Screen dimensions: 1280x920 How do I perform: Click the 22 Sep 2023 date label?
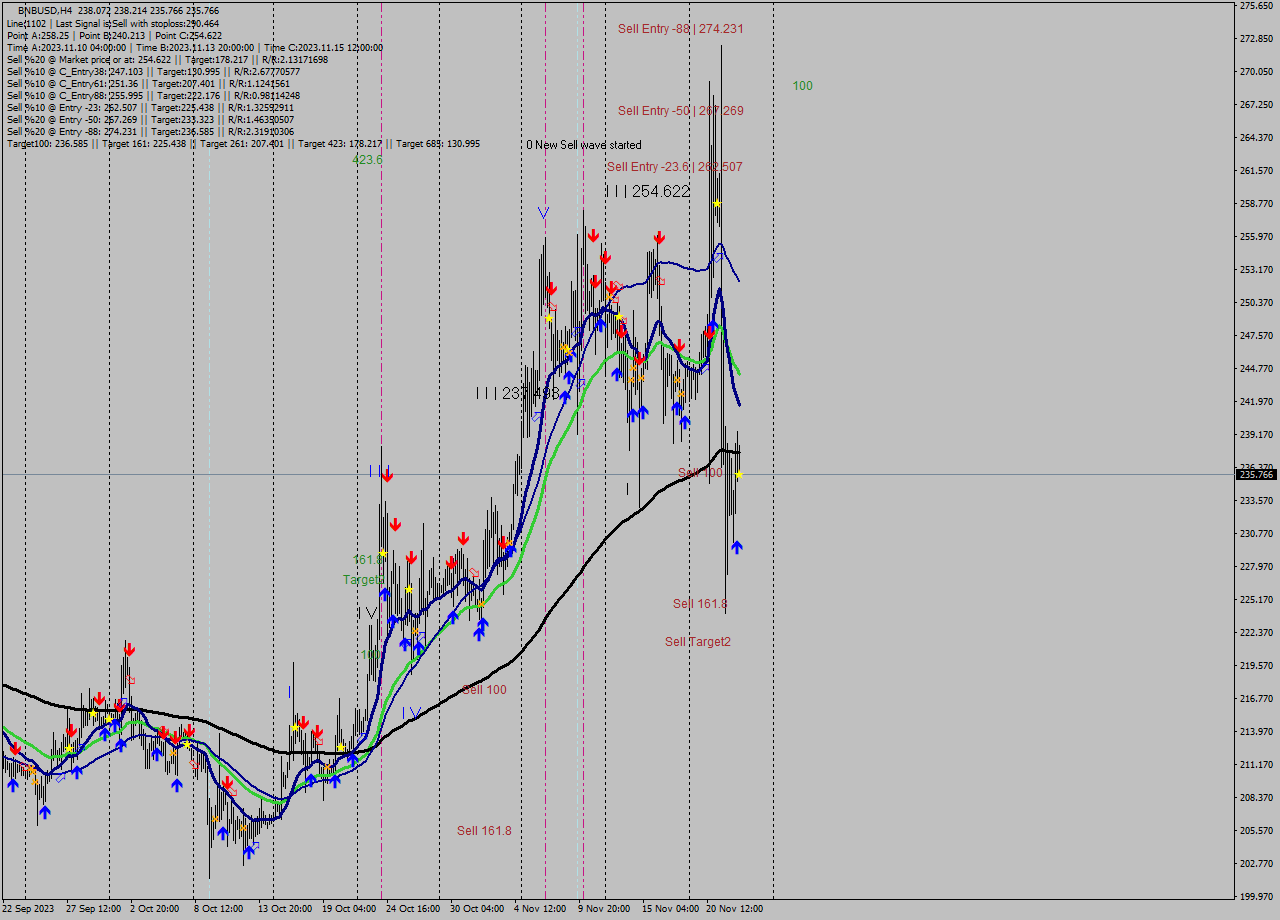(28, 909)
